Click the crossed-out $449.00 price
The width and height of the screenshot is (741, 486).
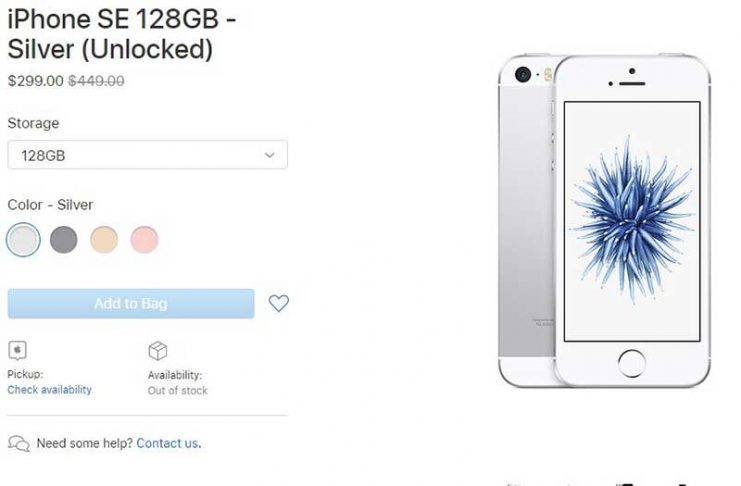pyautogui.click(x=96, y=81)
